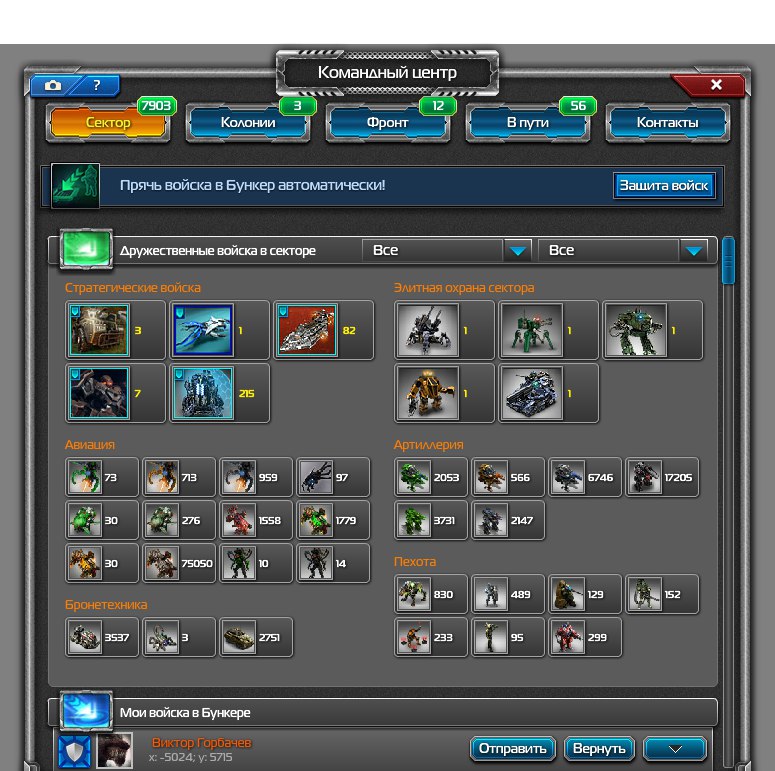Expand the dropdown arrow next to Вернуть
This screenshot has height=771, width=775.
click(x=674, y=749)
